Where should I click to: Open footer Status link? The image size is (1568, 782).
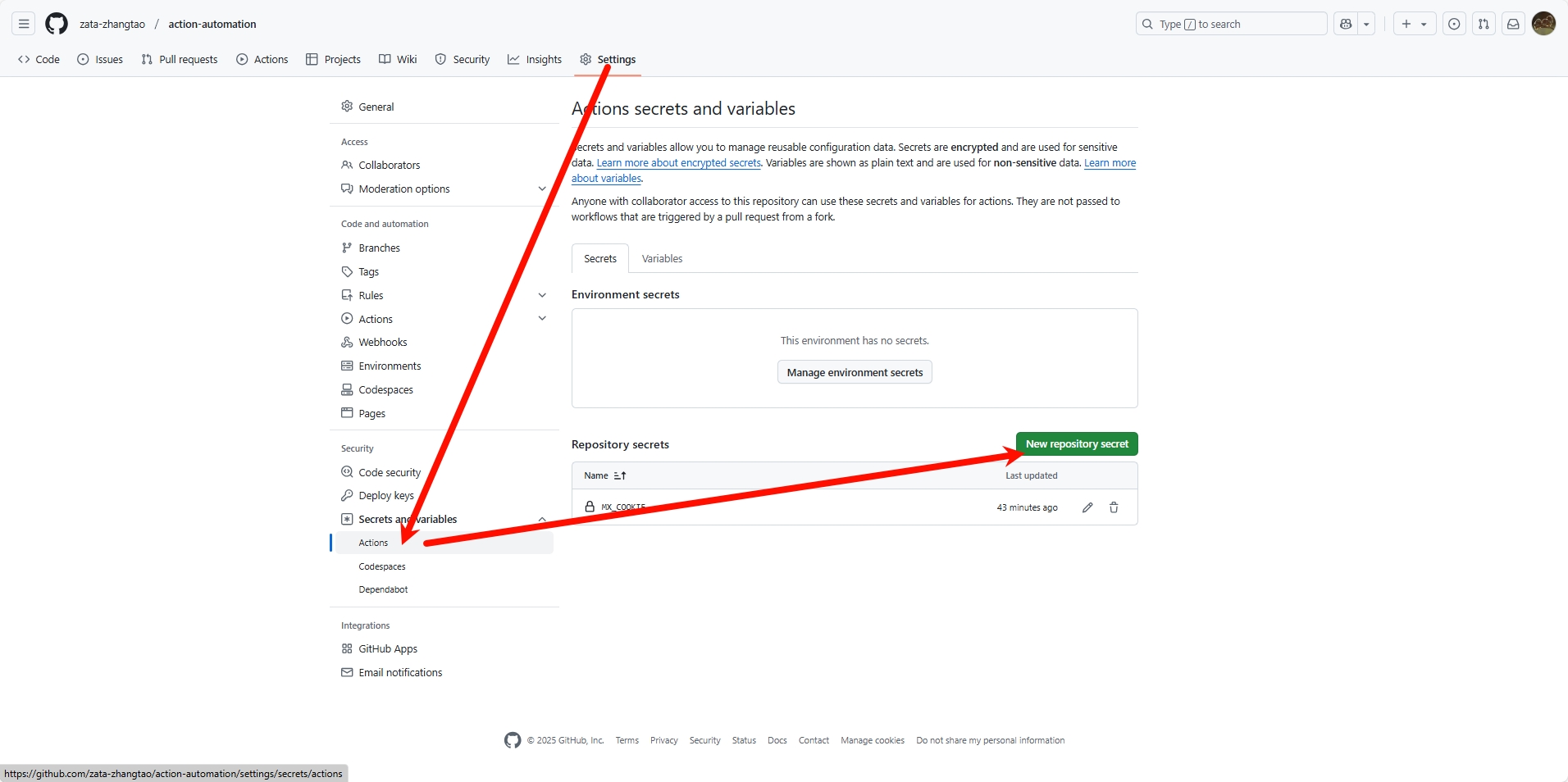pyautogui.click(x=744, y=740)
